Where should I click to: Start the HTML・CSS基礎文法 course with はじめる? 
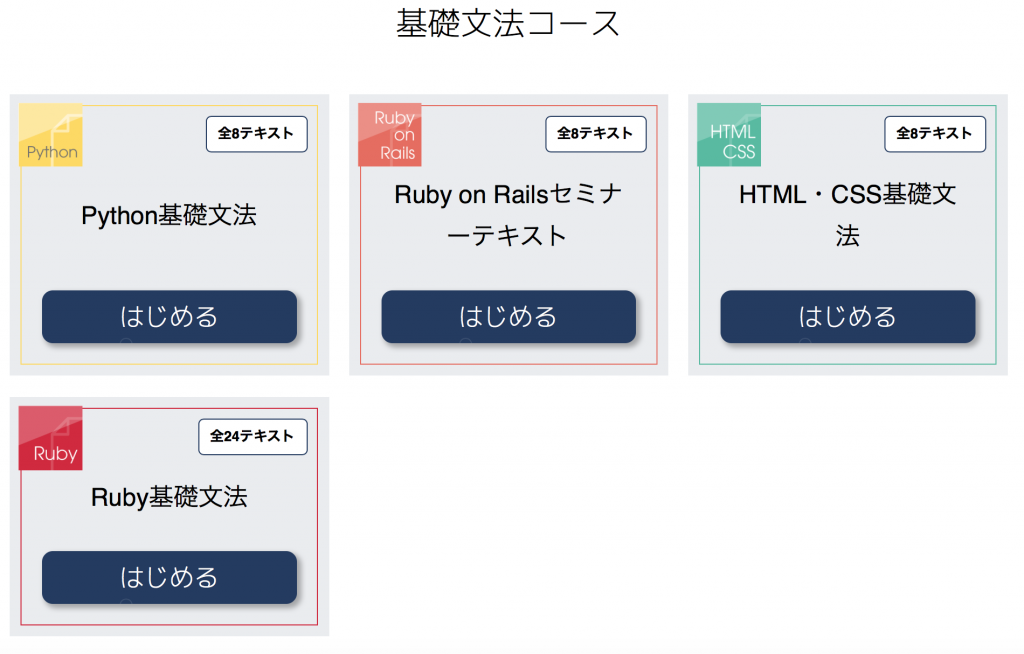[x=848, y=317]
